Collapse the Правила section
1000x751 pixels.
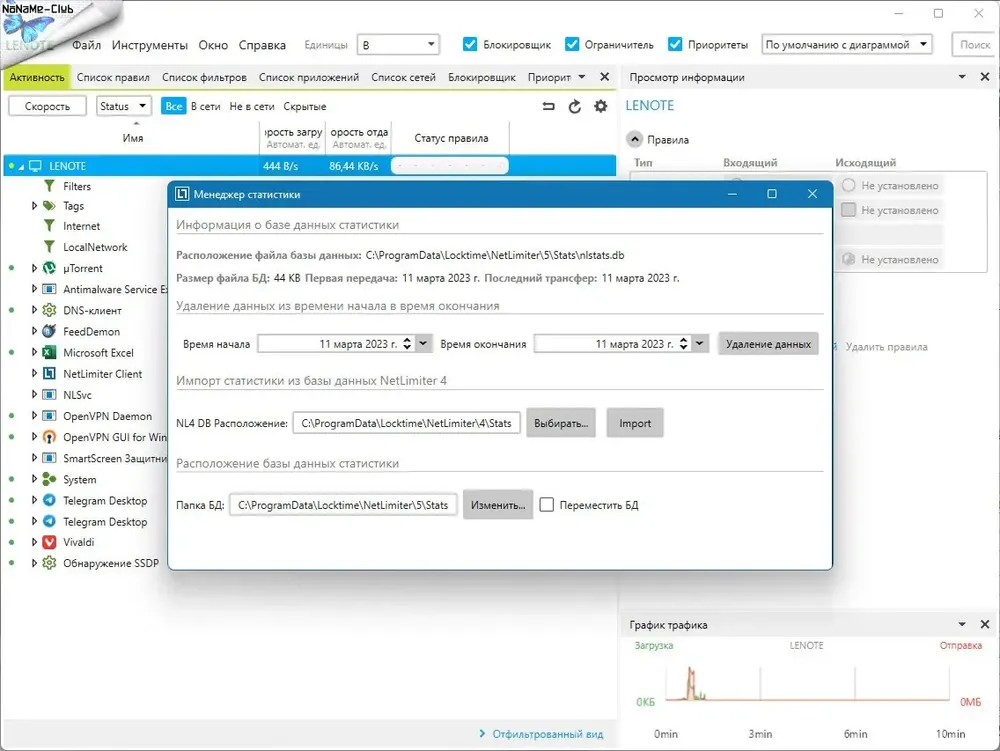[x=635, y=140]
